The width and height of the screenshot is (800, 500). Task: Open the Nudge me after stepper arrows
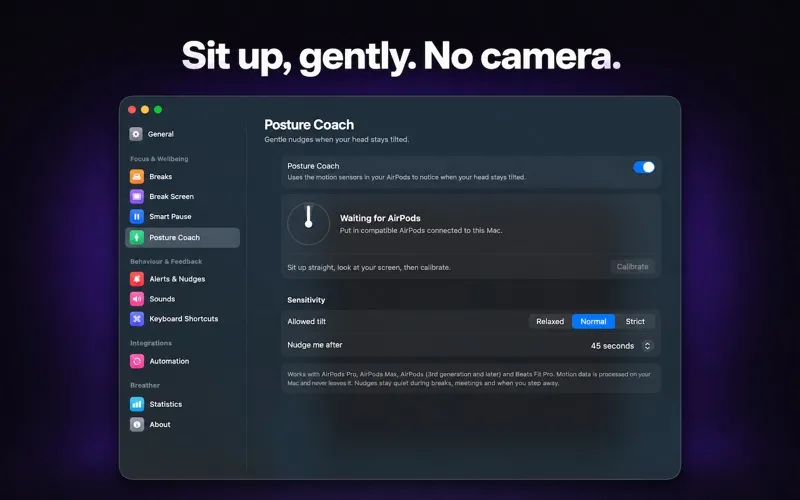click(647, 346)
